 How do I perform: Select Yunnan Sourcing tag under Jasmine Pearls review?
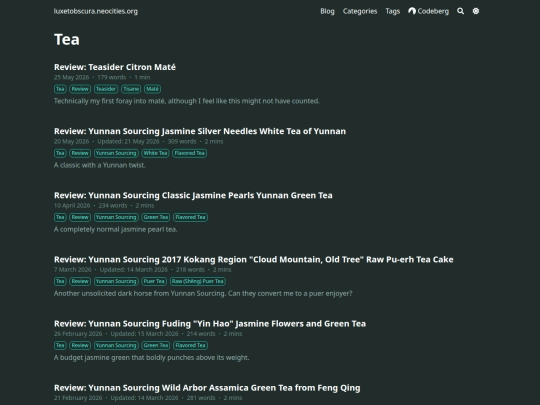[x=116, y=217]
